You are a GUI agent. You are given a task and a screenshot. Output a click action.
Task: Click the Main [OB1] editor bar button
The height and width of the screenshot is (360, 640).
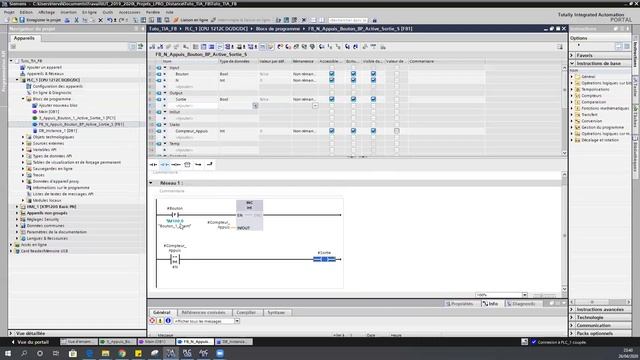coord(156,342)
